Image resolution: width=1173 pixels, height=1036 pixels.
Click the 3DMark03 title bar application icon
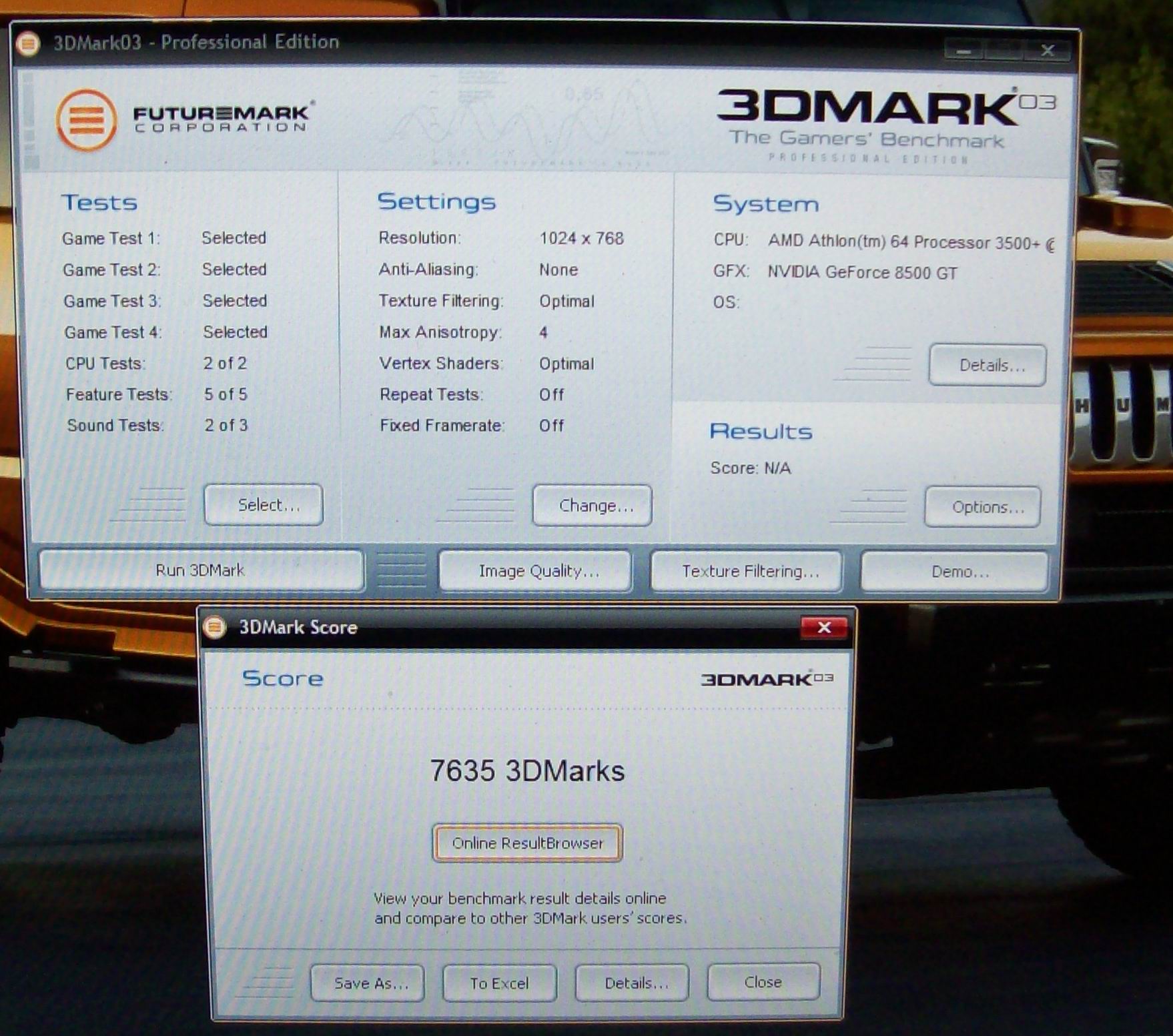click(27, 44)
